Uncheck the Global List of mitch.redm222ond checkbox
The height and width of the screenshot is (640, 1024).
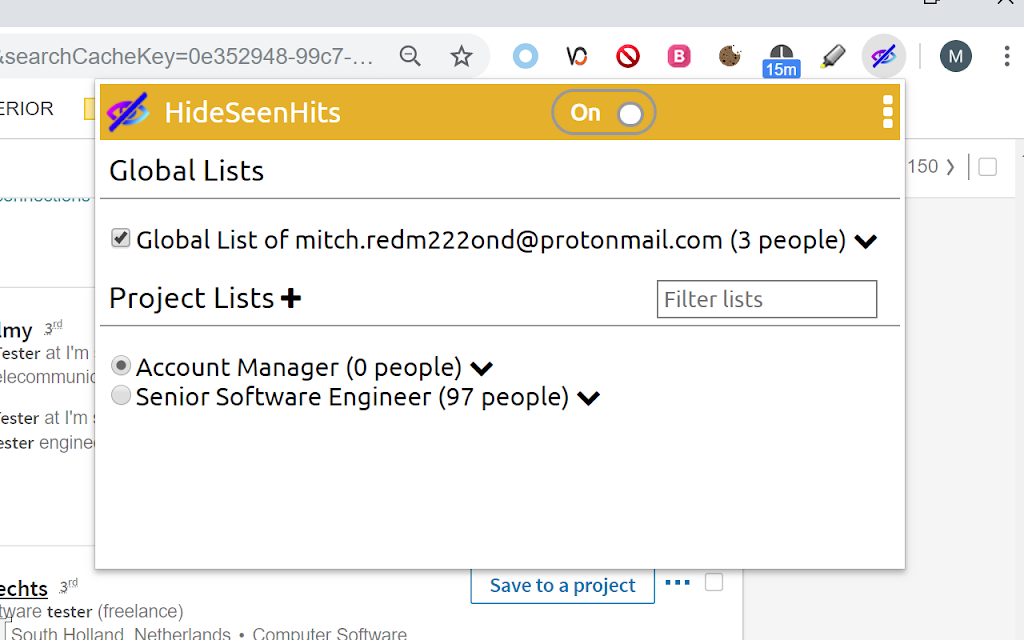pyautogui.click(x=121, y=239)
